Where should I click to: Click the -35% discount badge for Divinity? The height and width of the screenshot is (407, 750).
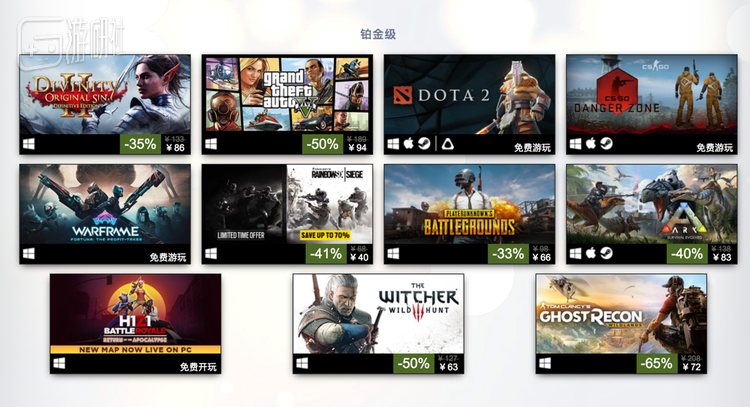[x=140, y=144]
